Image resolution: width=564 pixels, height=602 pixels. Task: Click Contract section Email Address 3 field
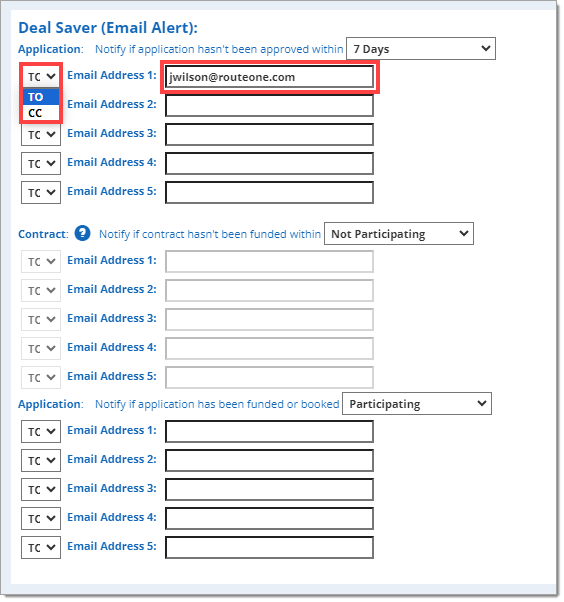[x=270, y=319]
